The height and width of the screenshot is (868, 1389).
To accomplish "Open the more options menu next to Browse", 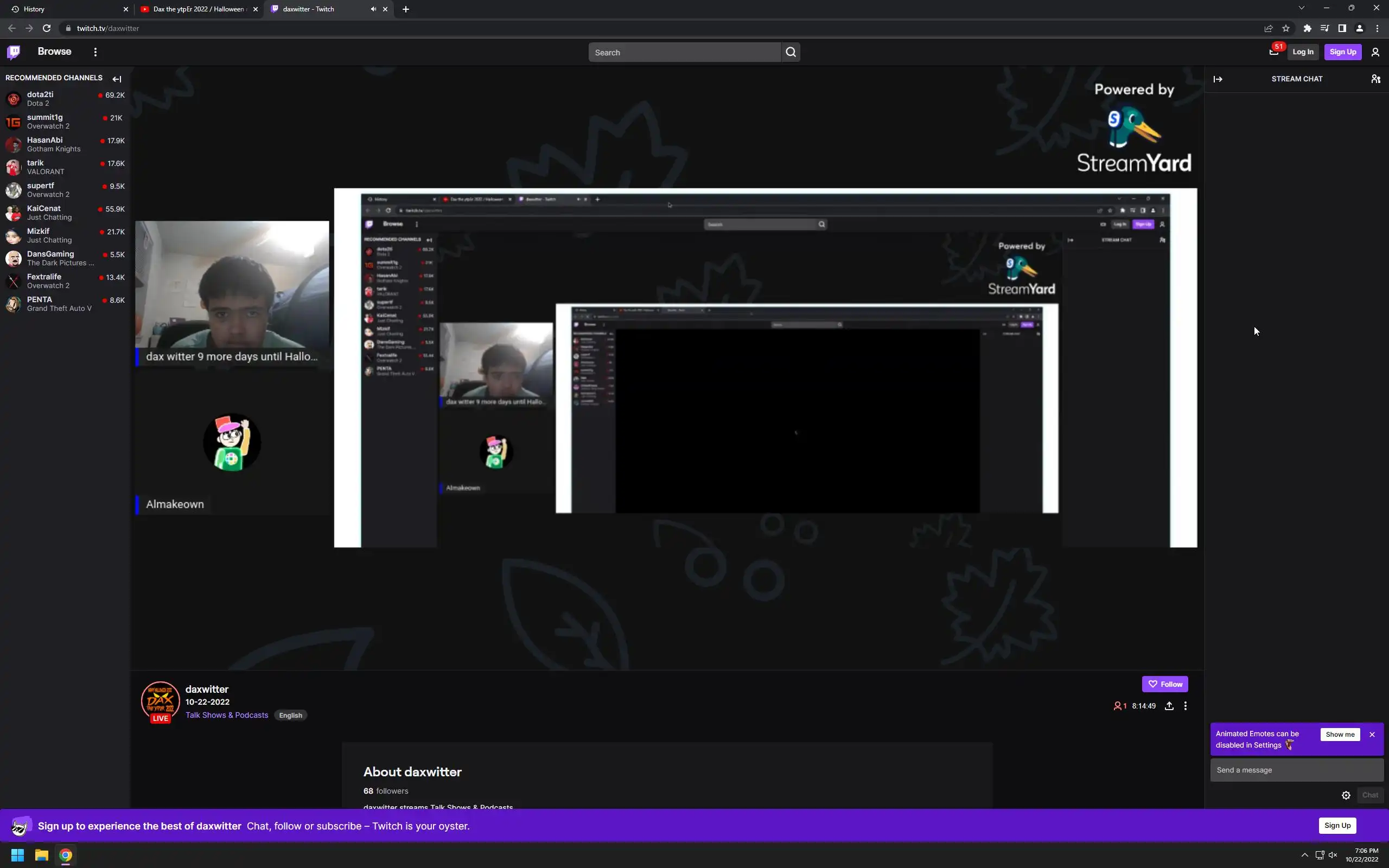I will pyautogui.click(x=95, y=52).
